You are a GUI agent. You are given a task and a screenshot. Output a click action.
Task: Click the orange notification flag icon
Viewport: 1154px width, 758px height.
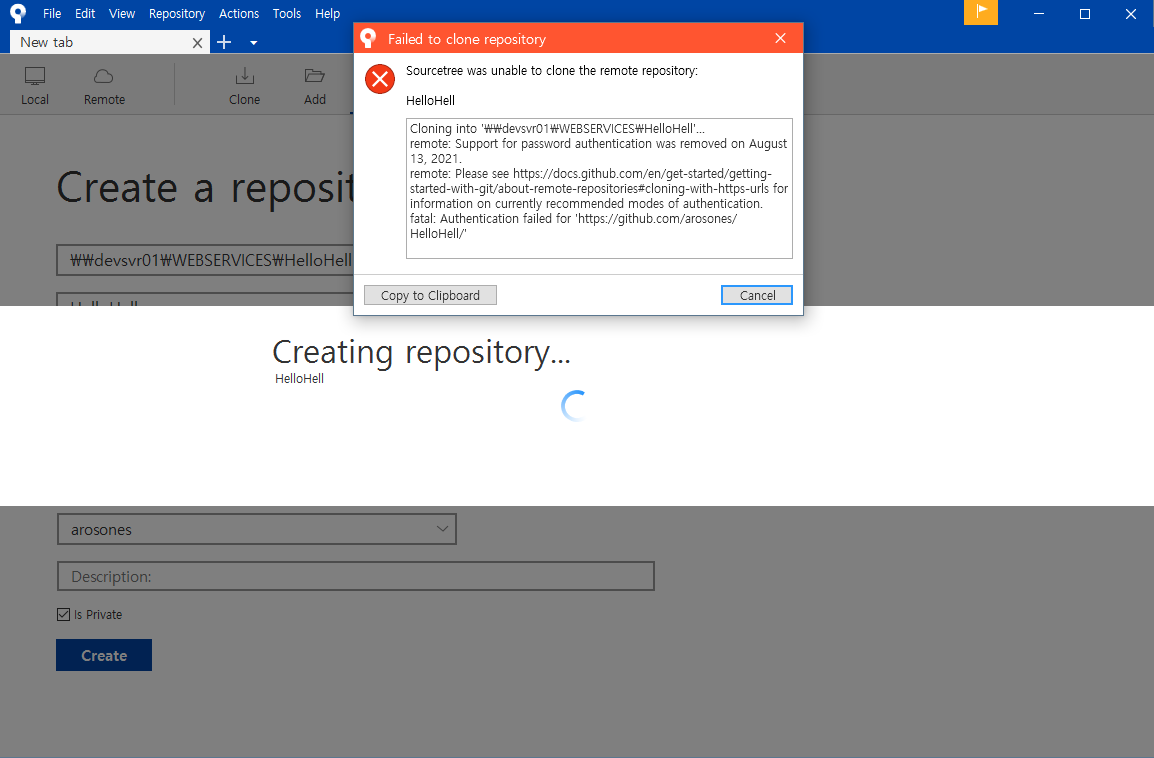point(981,12)
